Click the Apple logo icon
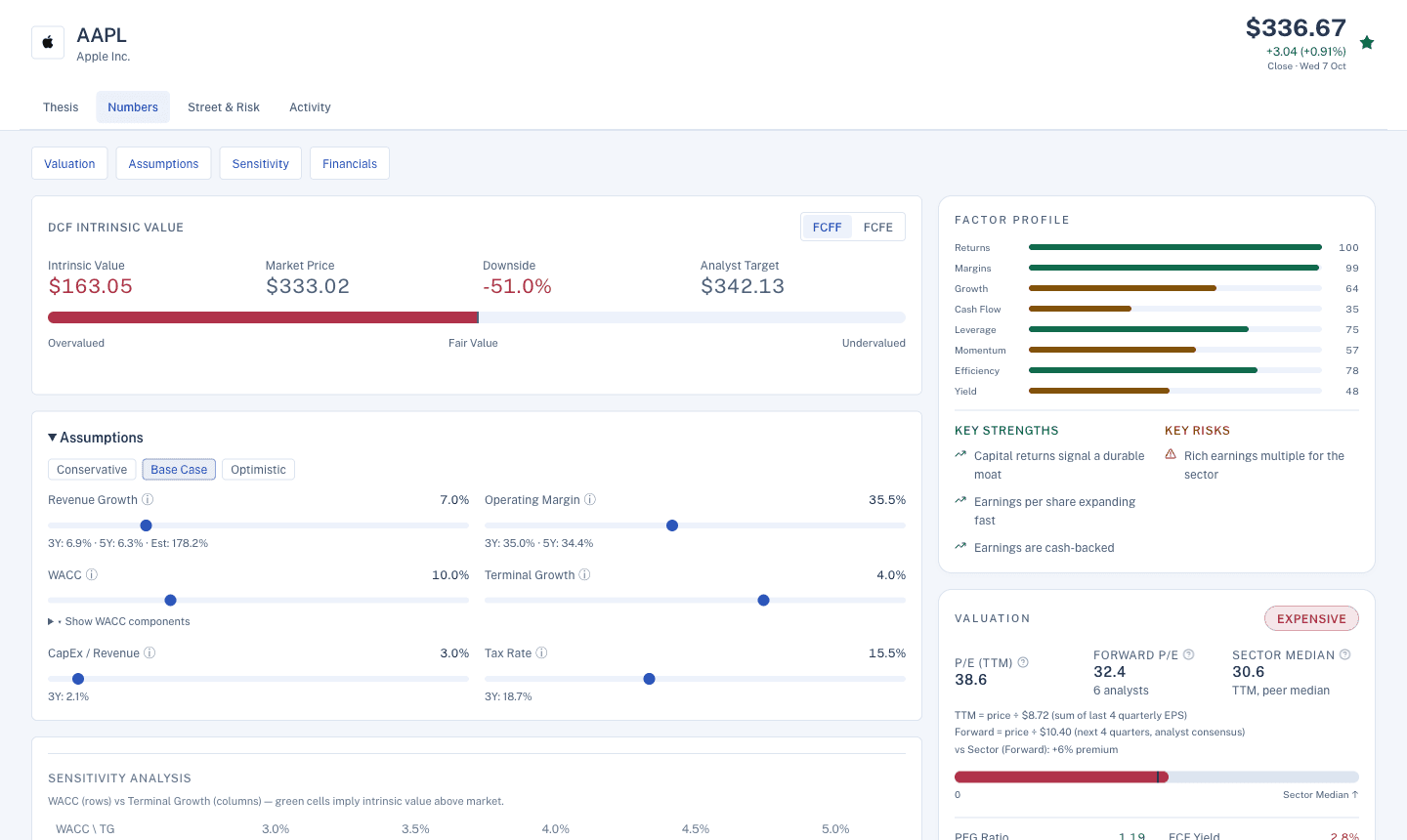This screenshot has height=840, width=1407. 48,43
